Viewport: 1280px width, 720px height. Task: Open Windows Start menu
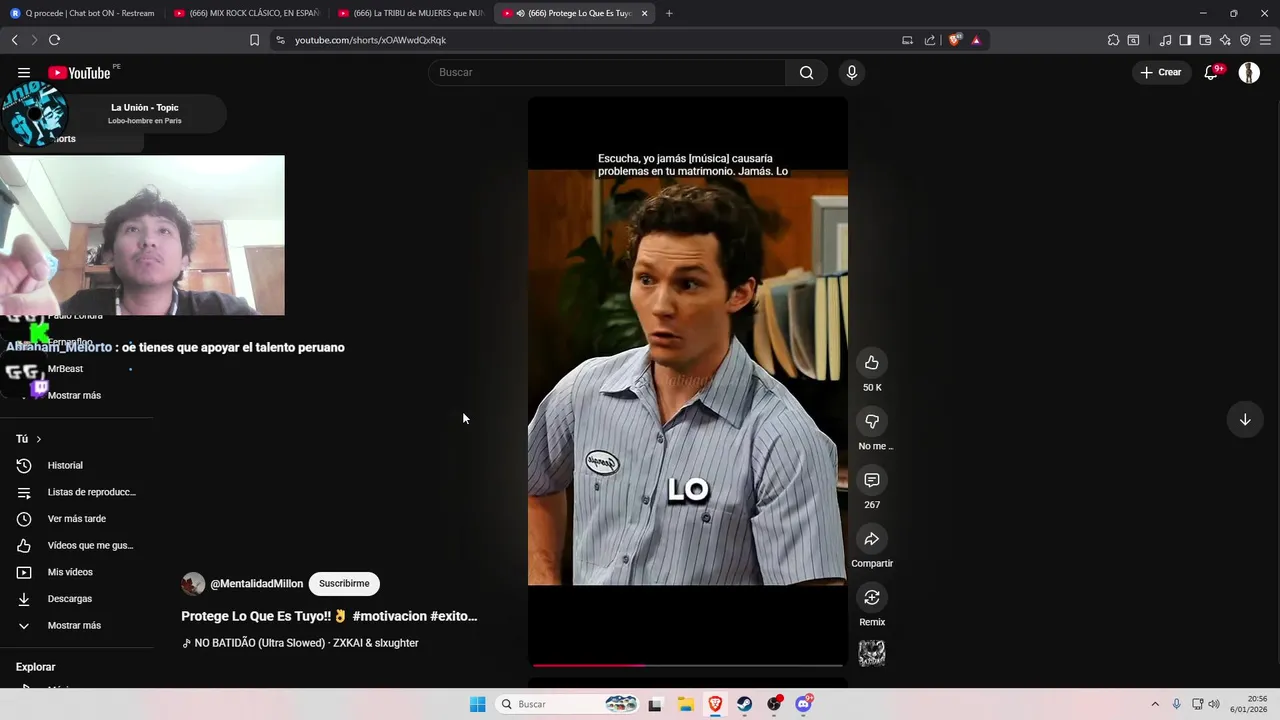pos(478,704)
